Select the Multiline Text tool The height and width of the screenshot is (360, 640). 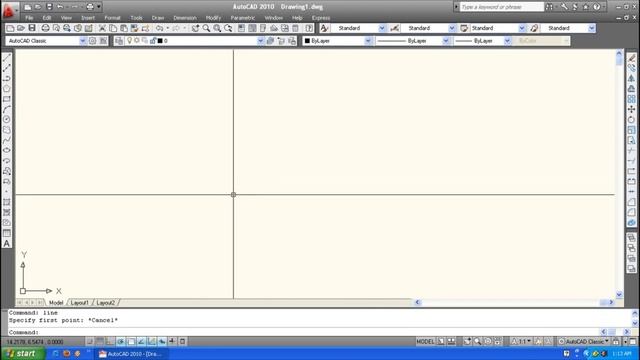[x=7, y=244]
